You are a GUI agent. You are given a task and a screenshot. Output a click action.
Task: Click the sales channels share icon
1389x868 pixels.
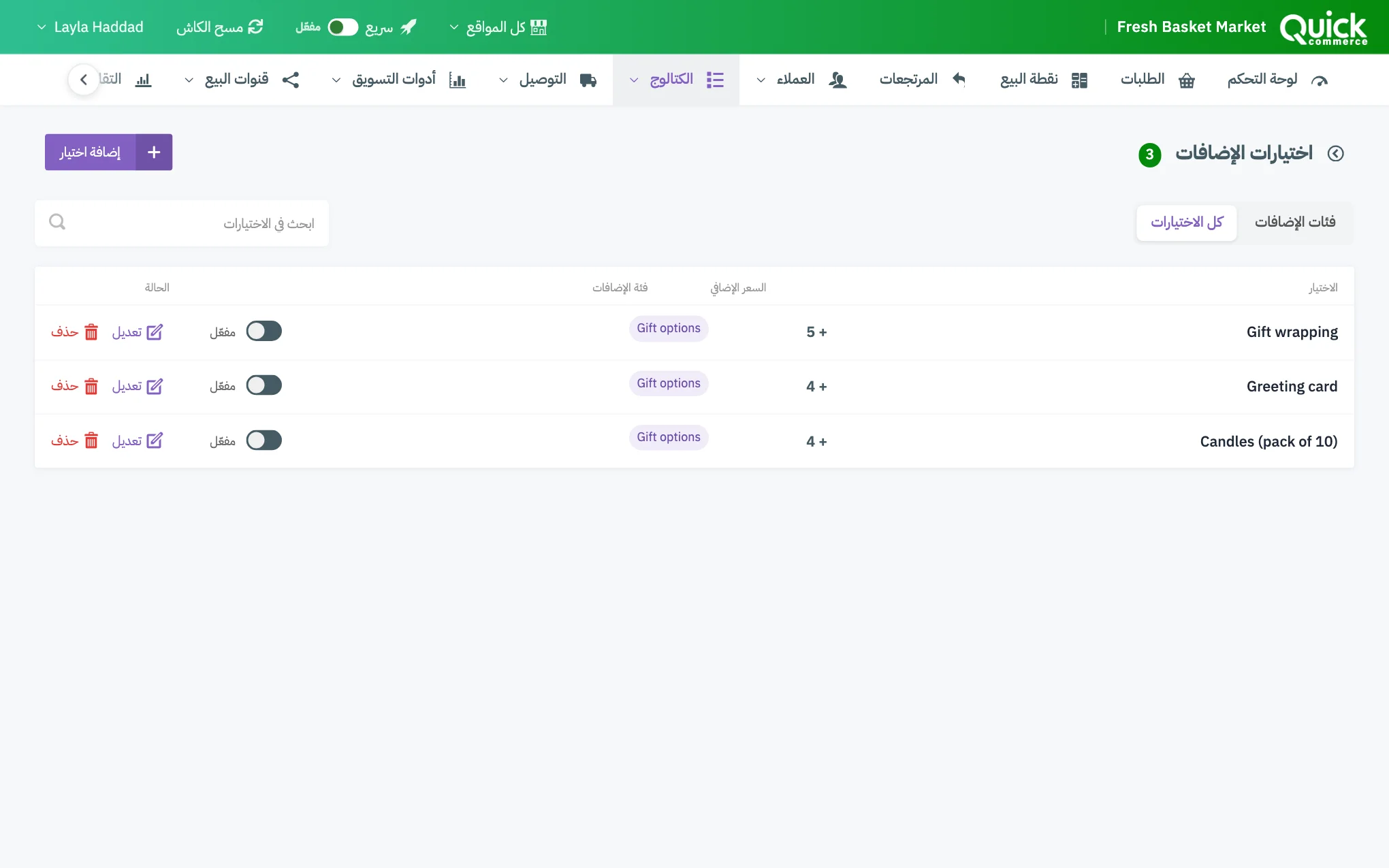pyautogui.click(x=291, y=80)
